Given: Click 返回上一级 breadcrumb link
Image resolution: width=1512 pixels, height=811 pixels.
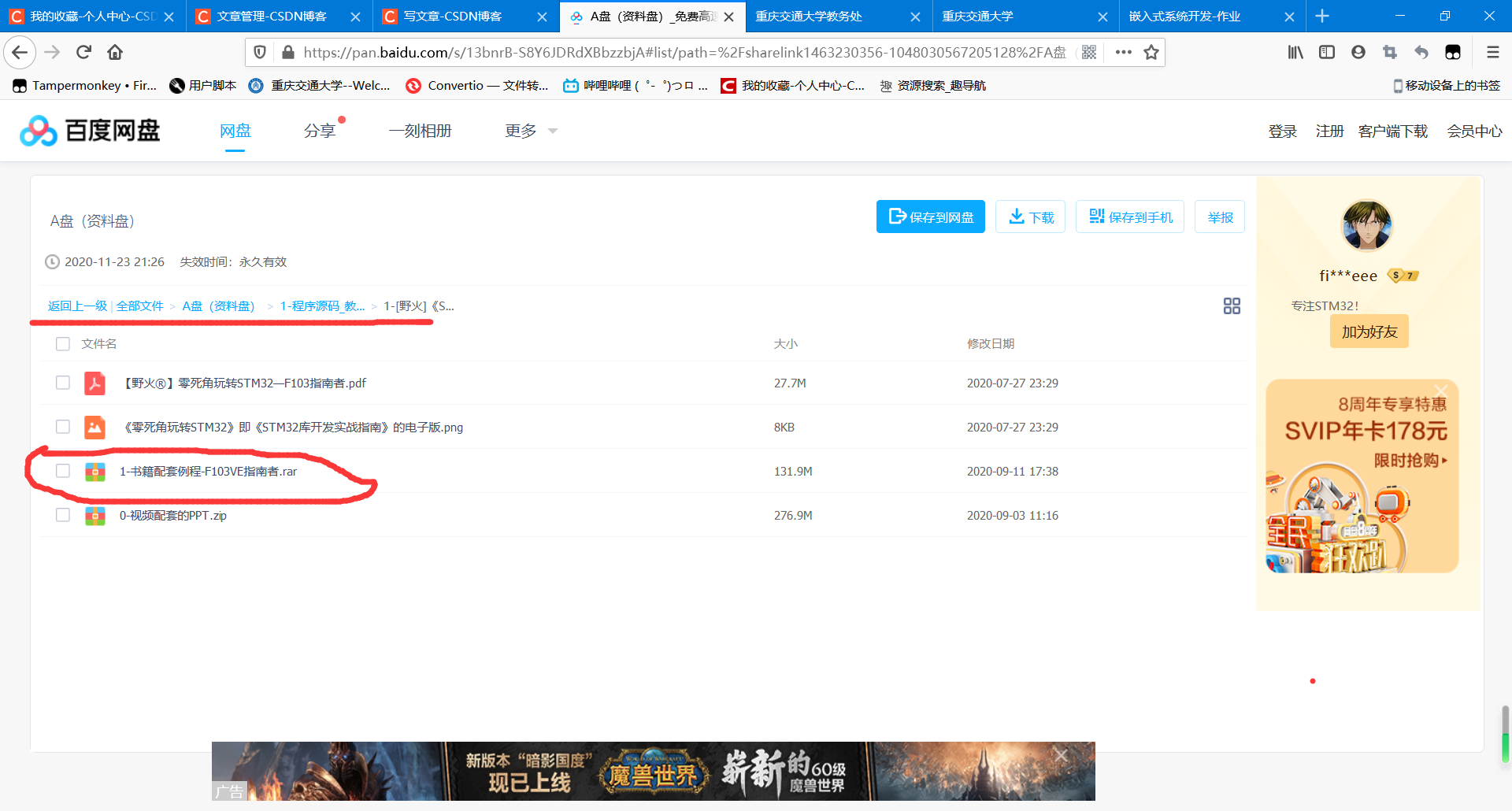Looking at the screenshot, I should [x=77, y=306].
